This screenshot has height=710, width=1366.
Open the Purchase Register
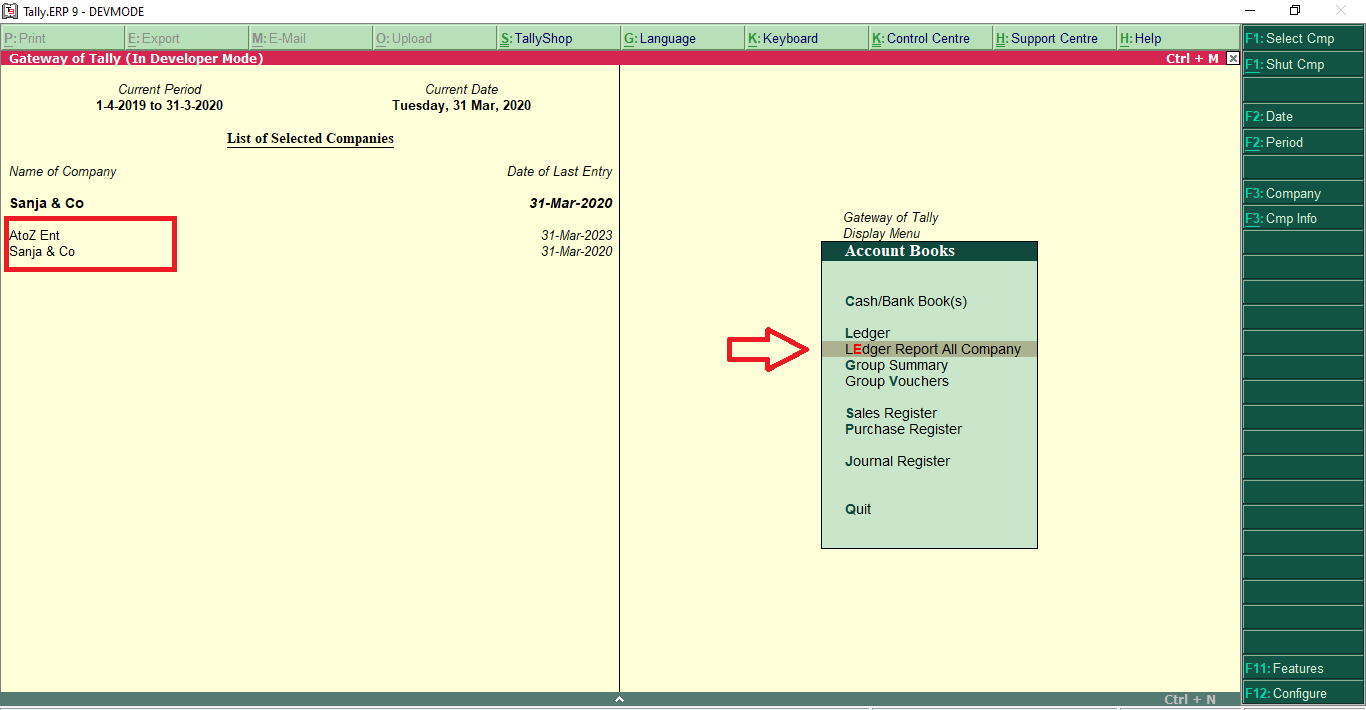(903, 429)
